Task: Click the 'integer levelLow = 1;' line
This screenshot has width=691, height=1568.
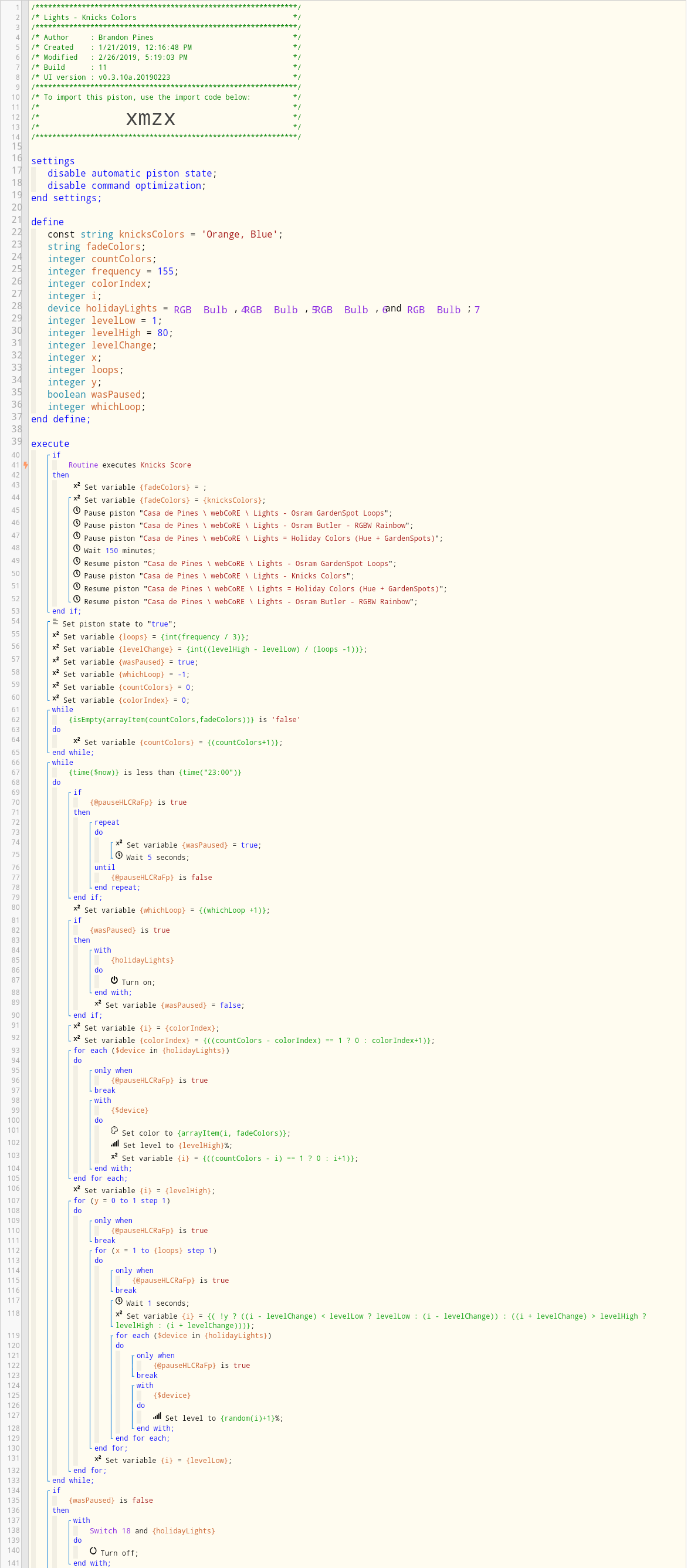Action: 105,321
